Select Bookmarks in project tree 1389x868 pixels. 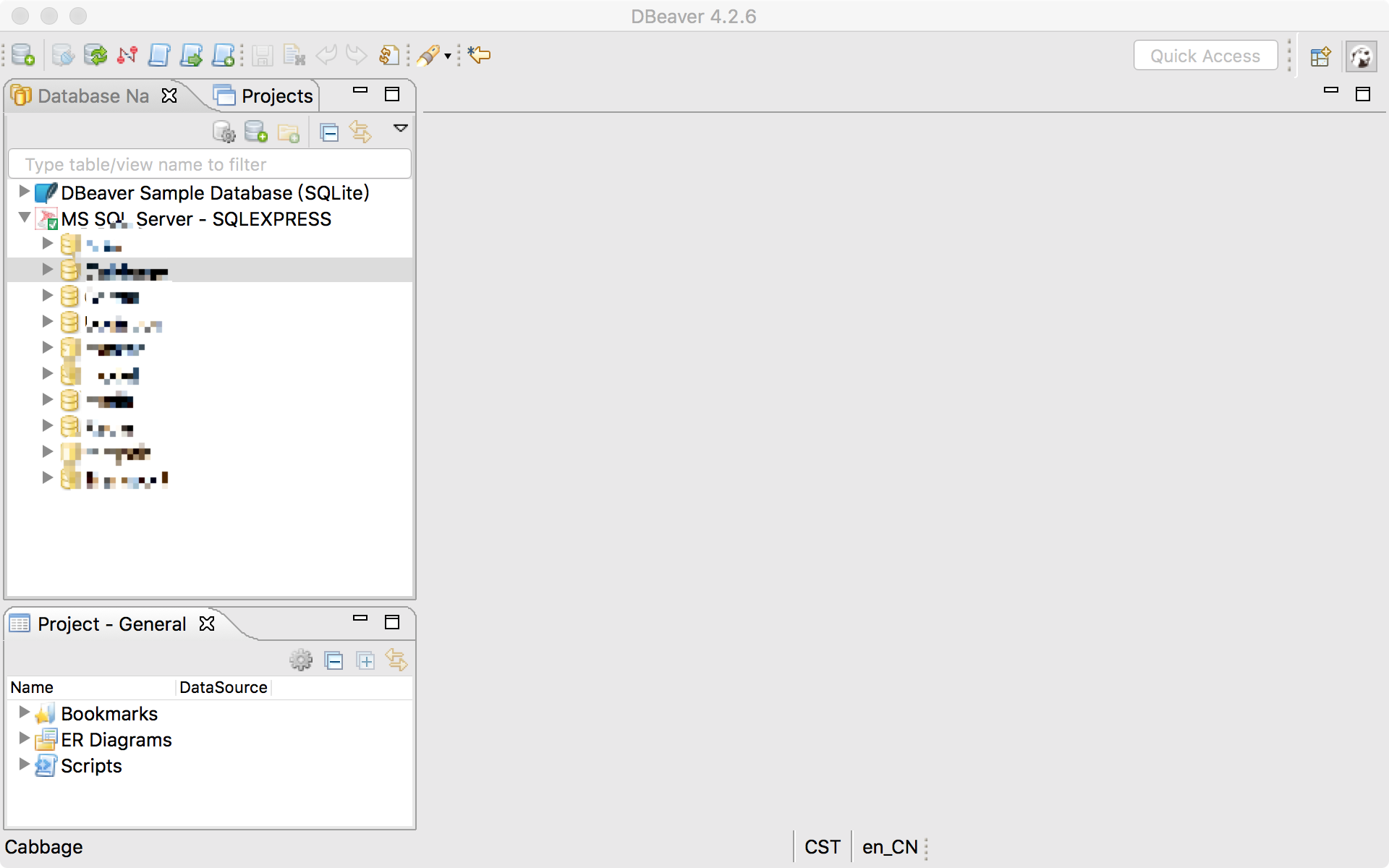click(x=109, y=714)
